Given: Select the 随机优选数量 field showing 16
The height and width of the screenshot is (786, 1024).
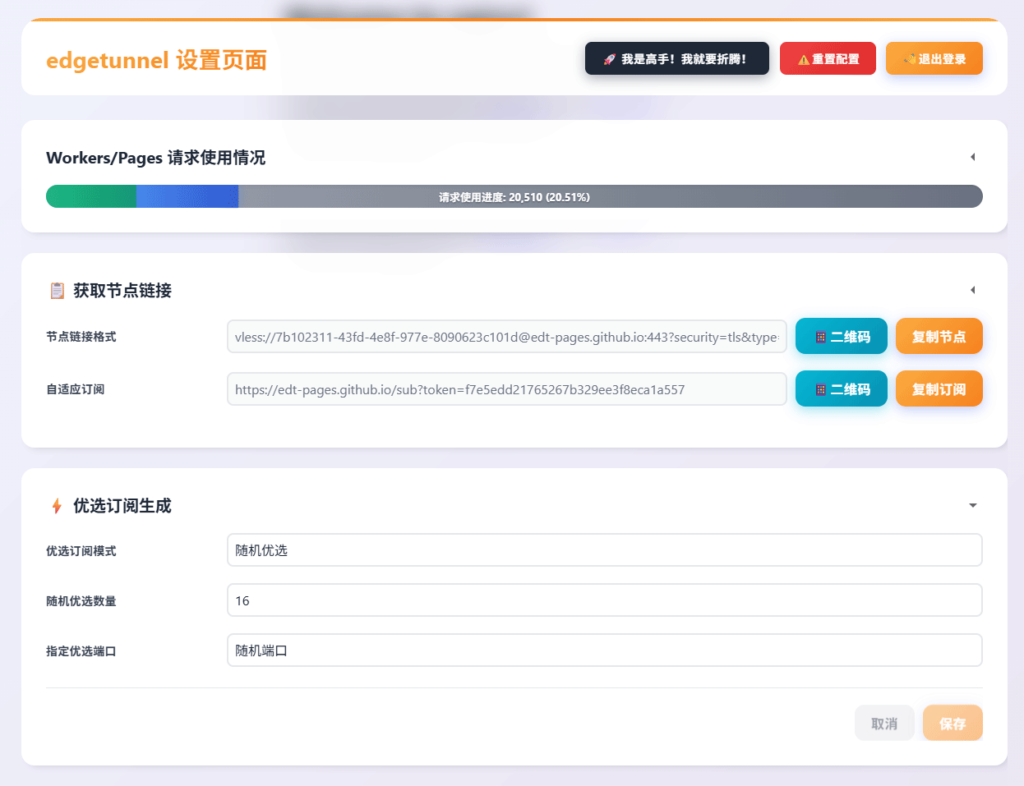Looking at the screenshot, I should tap(604, 600).
